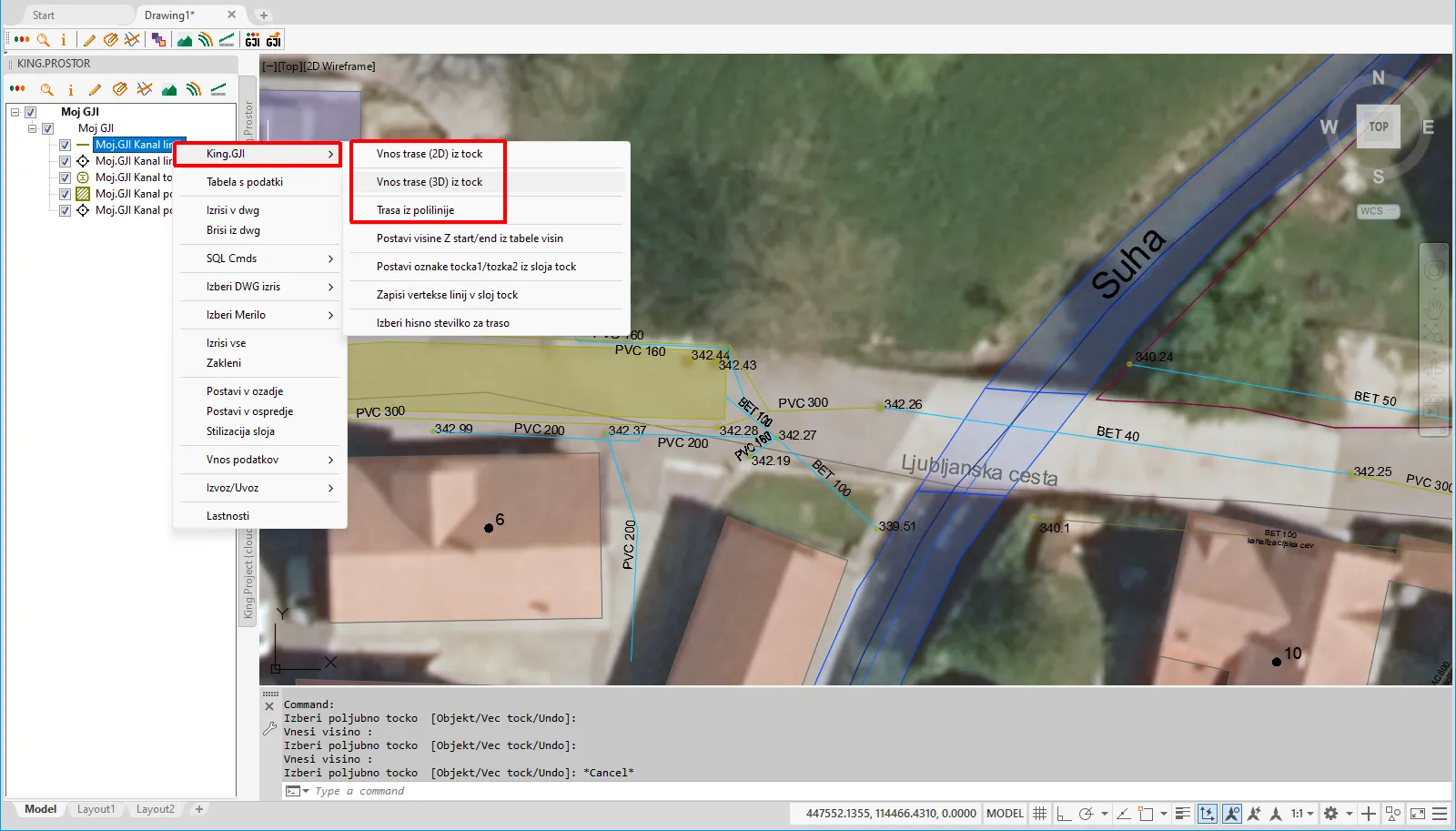The image size is (1456, 831).
Task: Click the orange info icon in KING.PROSTOR panel
Action: point(70,89)
